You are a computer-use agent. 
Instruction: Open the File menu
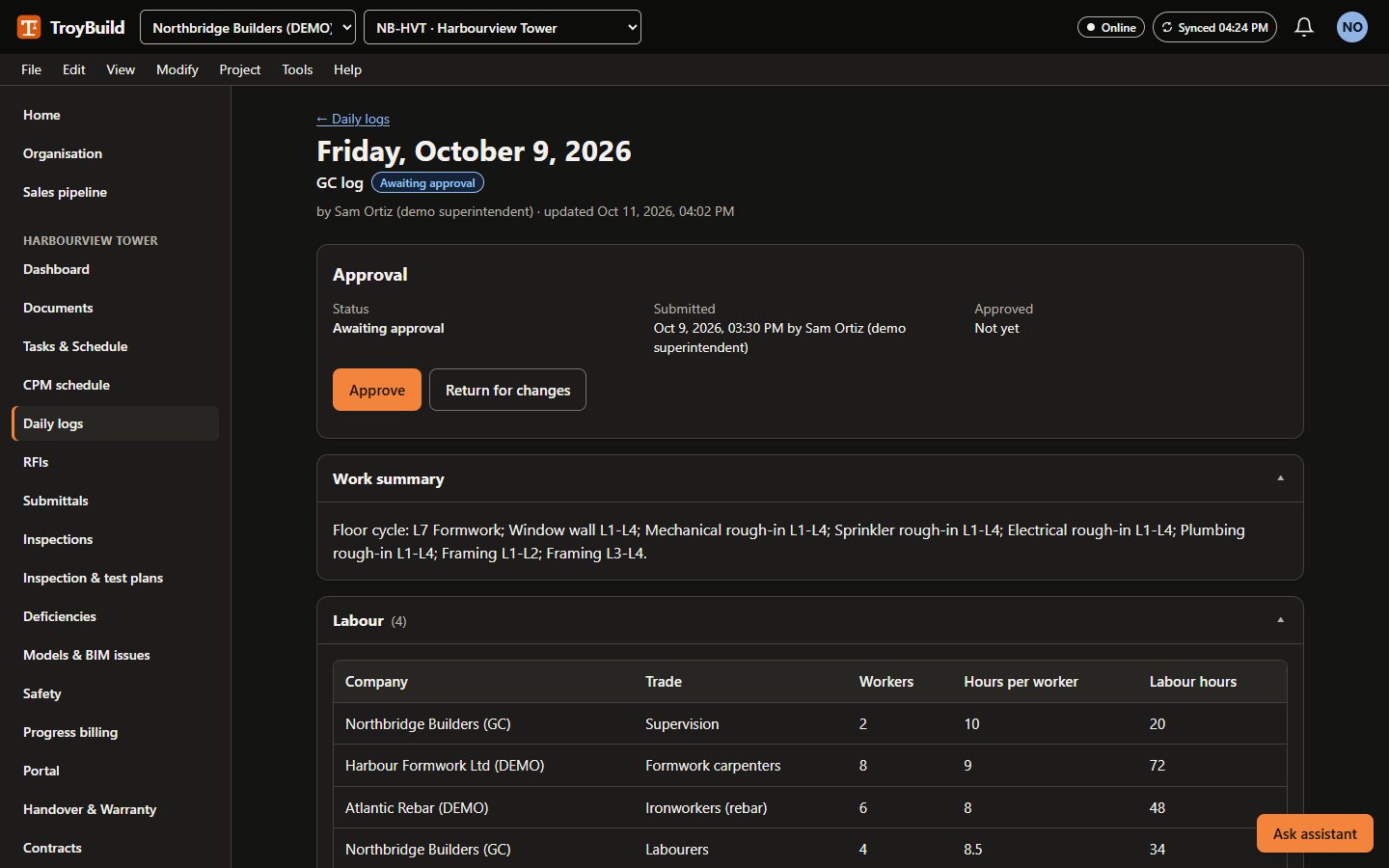(x=31, y=69)
